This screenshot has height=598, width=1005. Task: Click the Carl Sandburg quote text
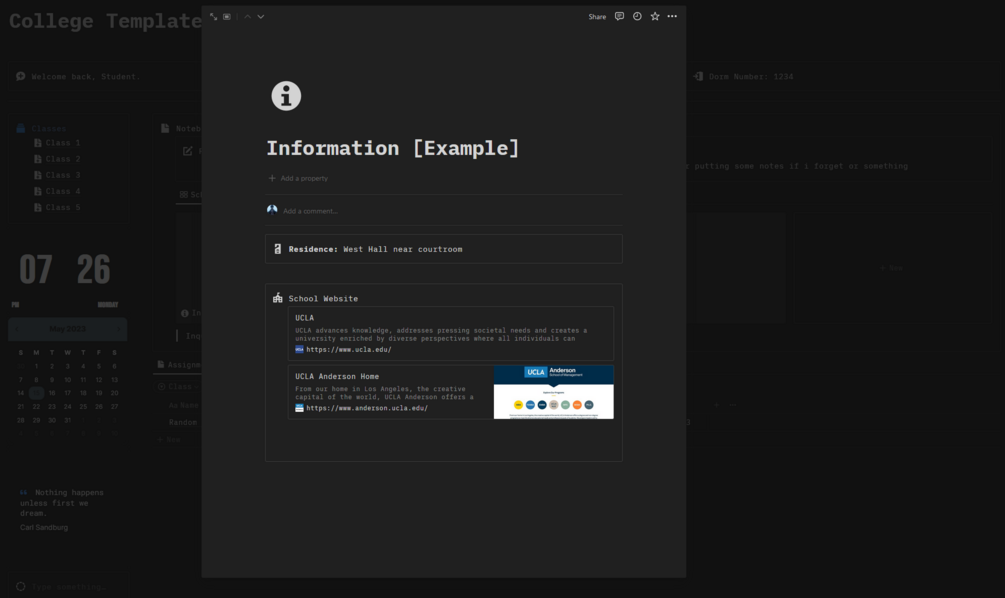[62, 502]
